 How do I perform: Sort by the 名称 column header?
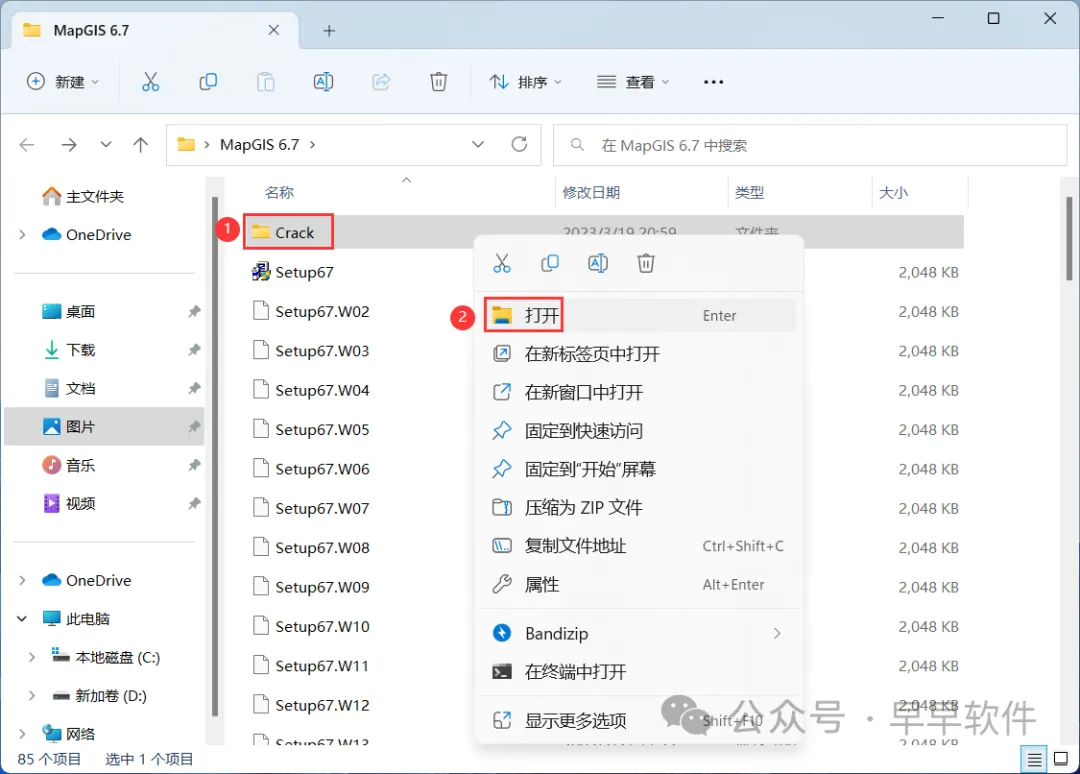279,193
